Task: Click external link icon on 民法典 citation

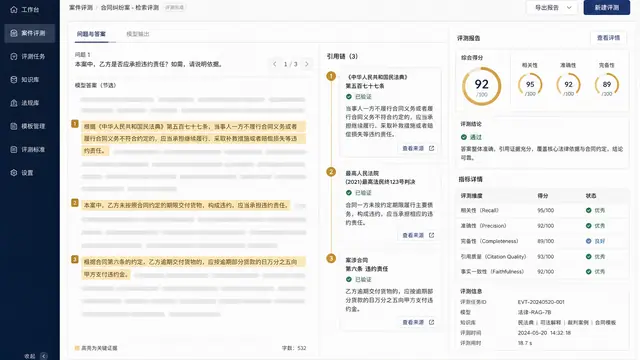Action: coord(431,148)
